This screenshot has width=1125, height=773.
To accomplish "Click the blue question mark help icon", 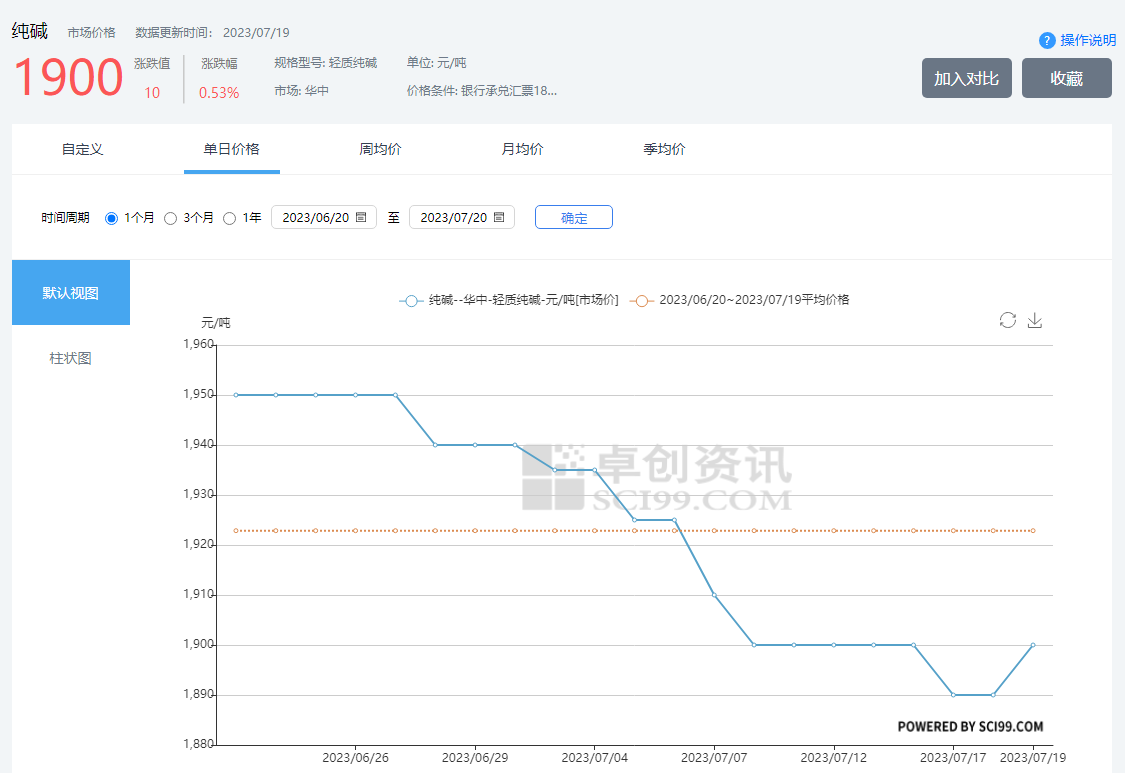I will pos(1047,40).
